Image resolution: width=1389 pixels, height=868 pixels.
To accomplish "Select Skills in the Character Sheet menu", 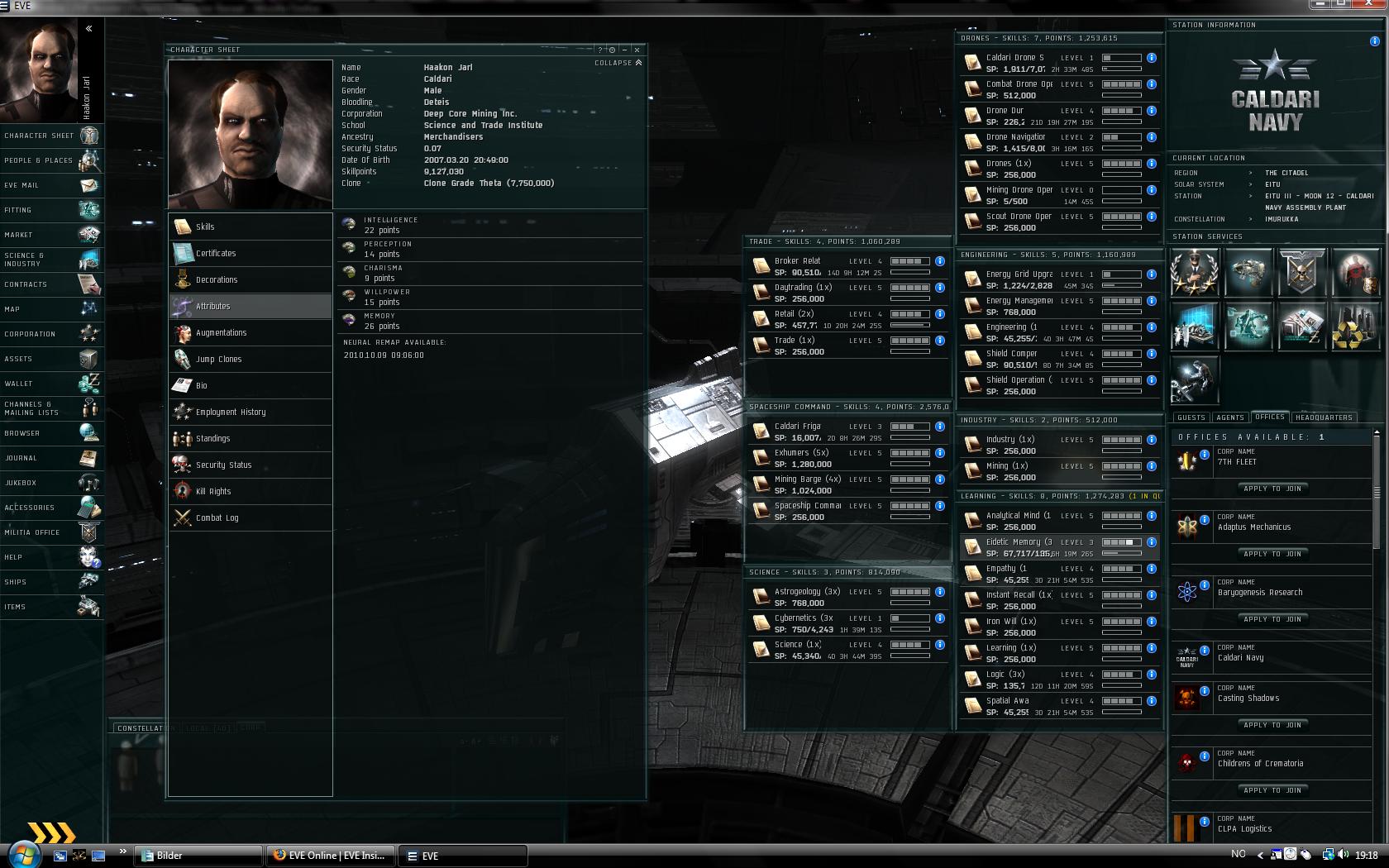I will 251,227.
